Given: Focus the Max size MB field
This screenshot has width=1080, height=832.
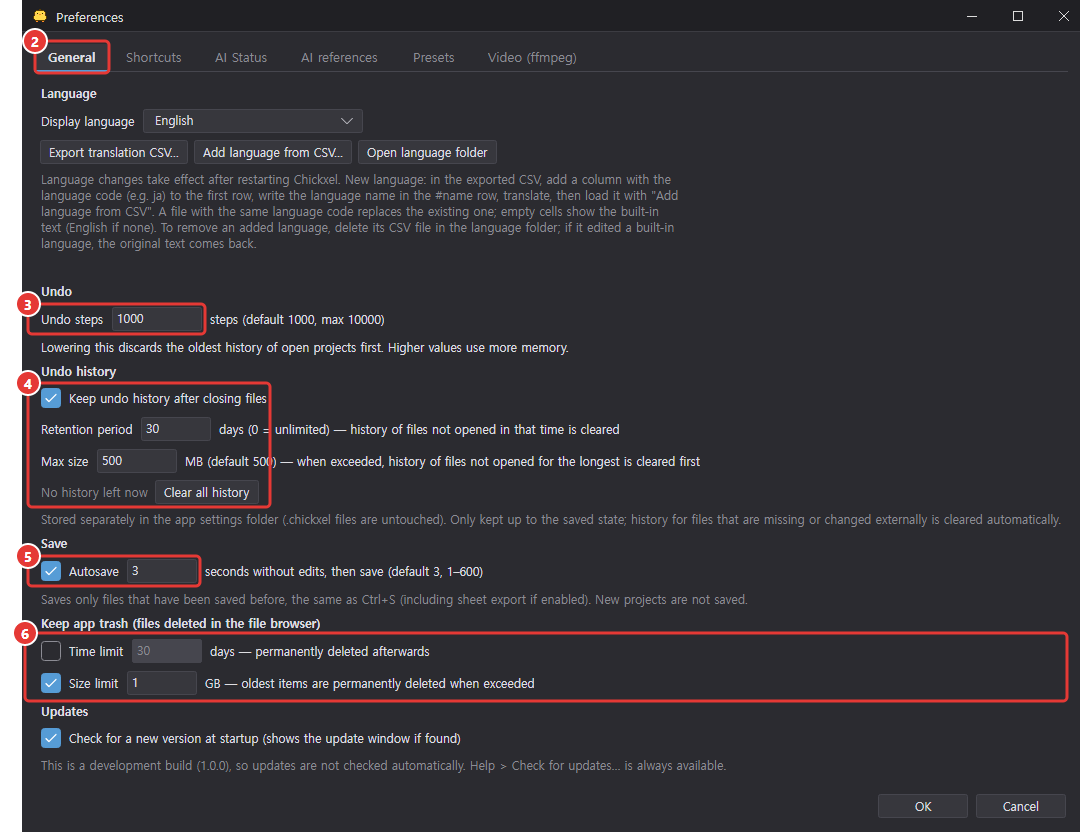Looking at the screenshot, I should click(136, 461).
